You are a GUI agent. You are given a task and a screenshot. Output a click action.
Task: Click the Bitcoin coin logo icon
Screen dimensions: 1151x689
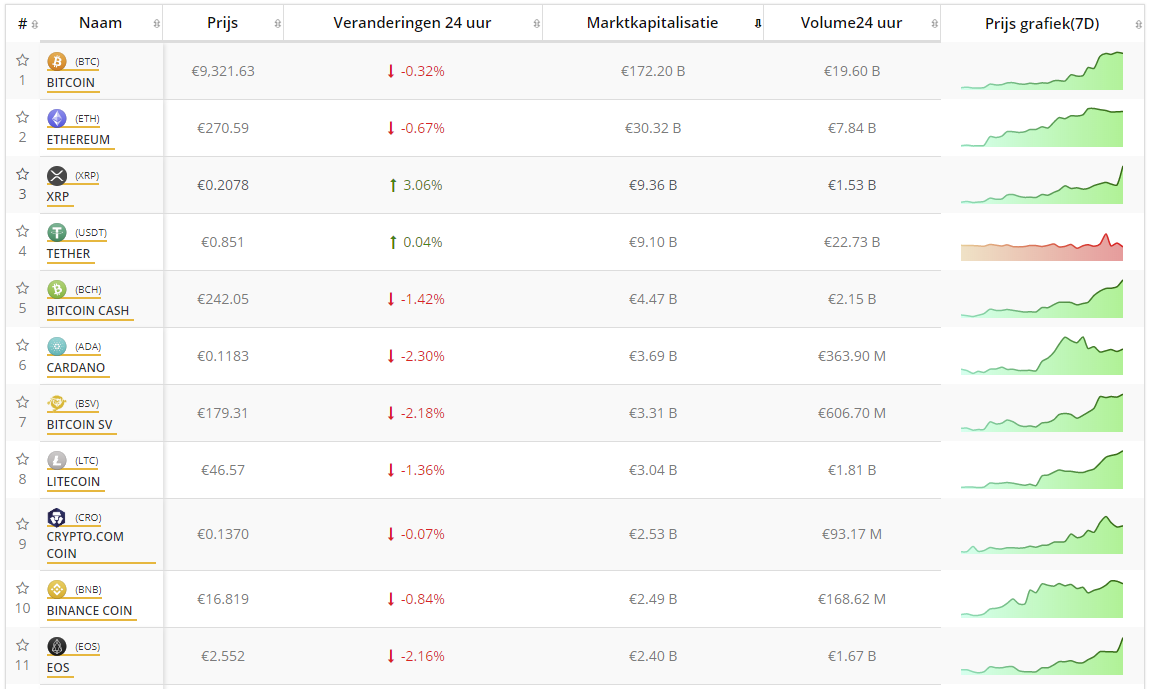(57, 62)
